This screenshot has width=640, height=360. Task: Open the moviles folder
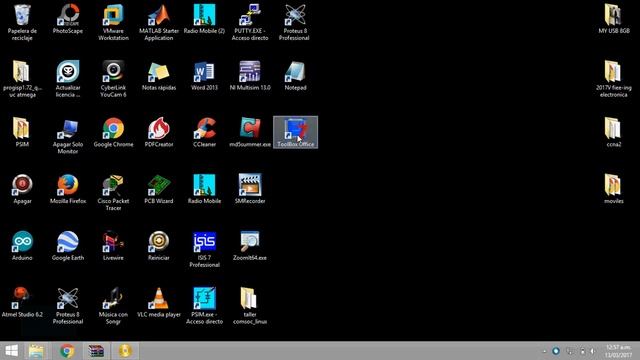(x=613, y=189)
